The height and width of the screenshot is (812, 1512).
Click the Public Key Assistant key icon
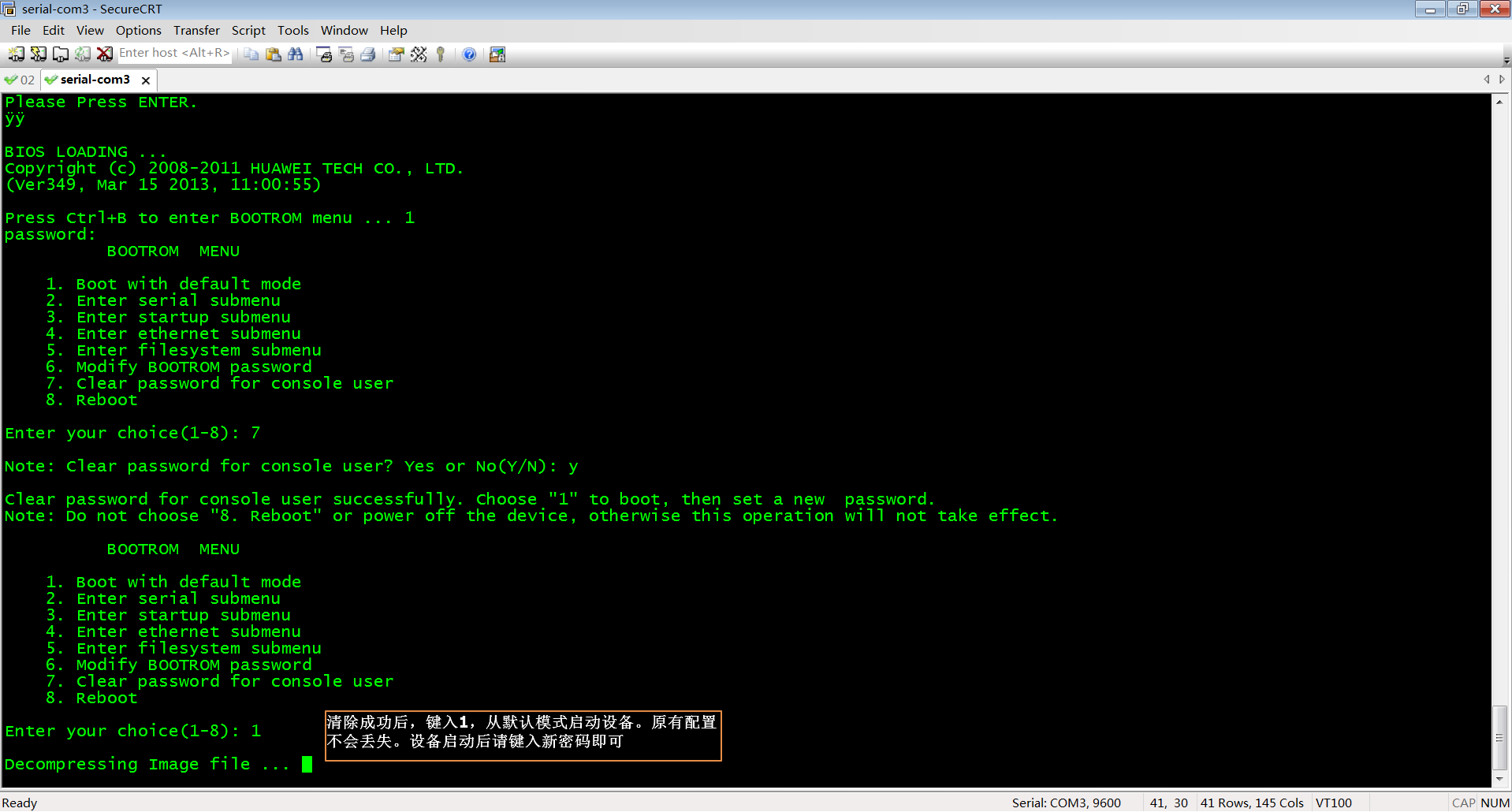440,54
